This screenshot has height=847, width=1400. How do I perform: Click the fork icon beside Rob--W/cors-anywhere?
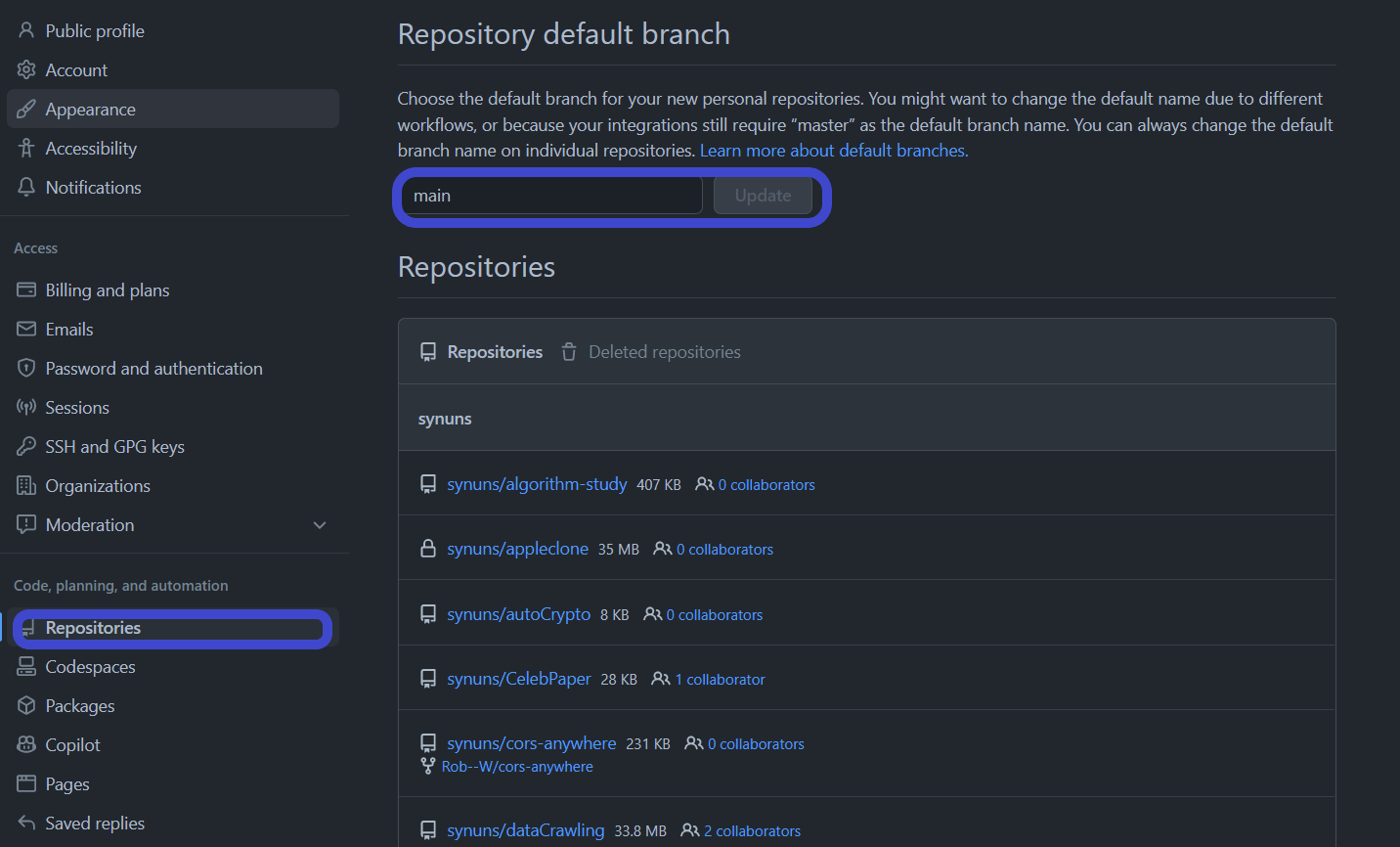(428, 766)
